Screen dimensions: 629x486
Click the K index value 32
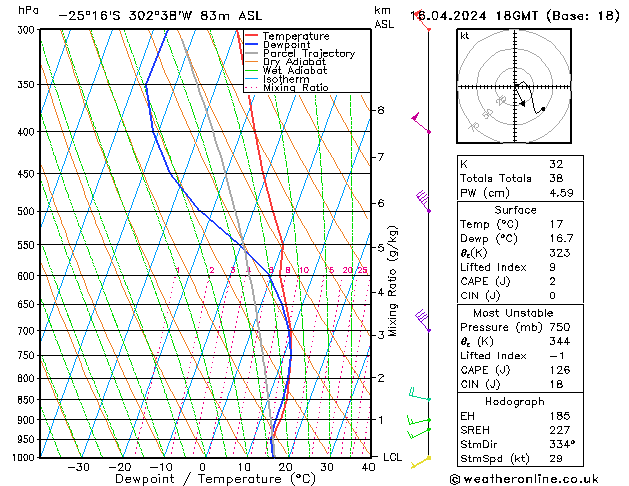point(556,164)
